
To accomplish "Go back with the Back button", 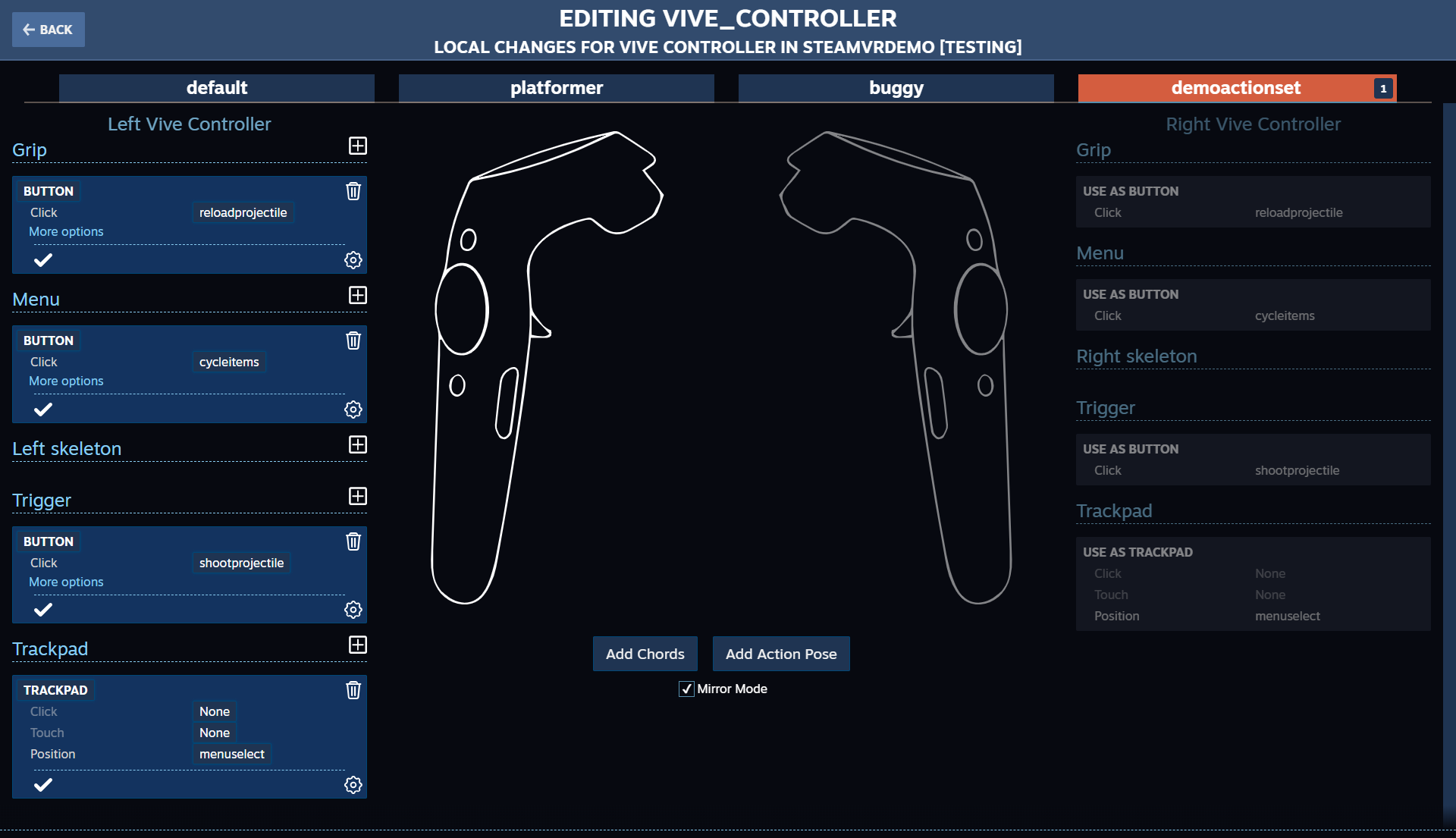I will pyautogui.click(x=49, y=30).
